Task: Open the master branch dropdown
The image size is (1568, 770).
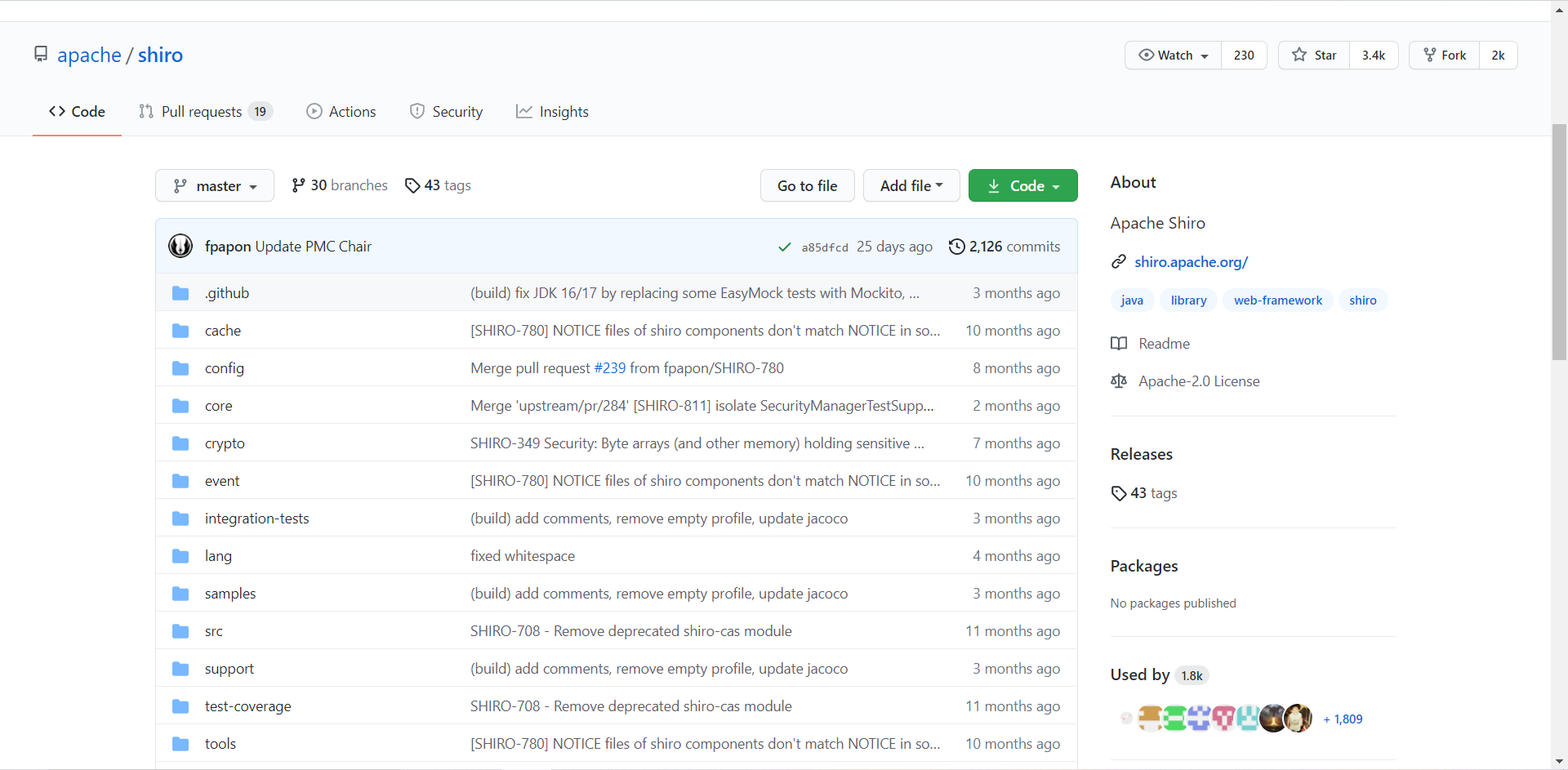Action: click(215, 185)
